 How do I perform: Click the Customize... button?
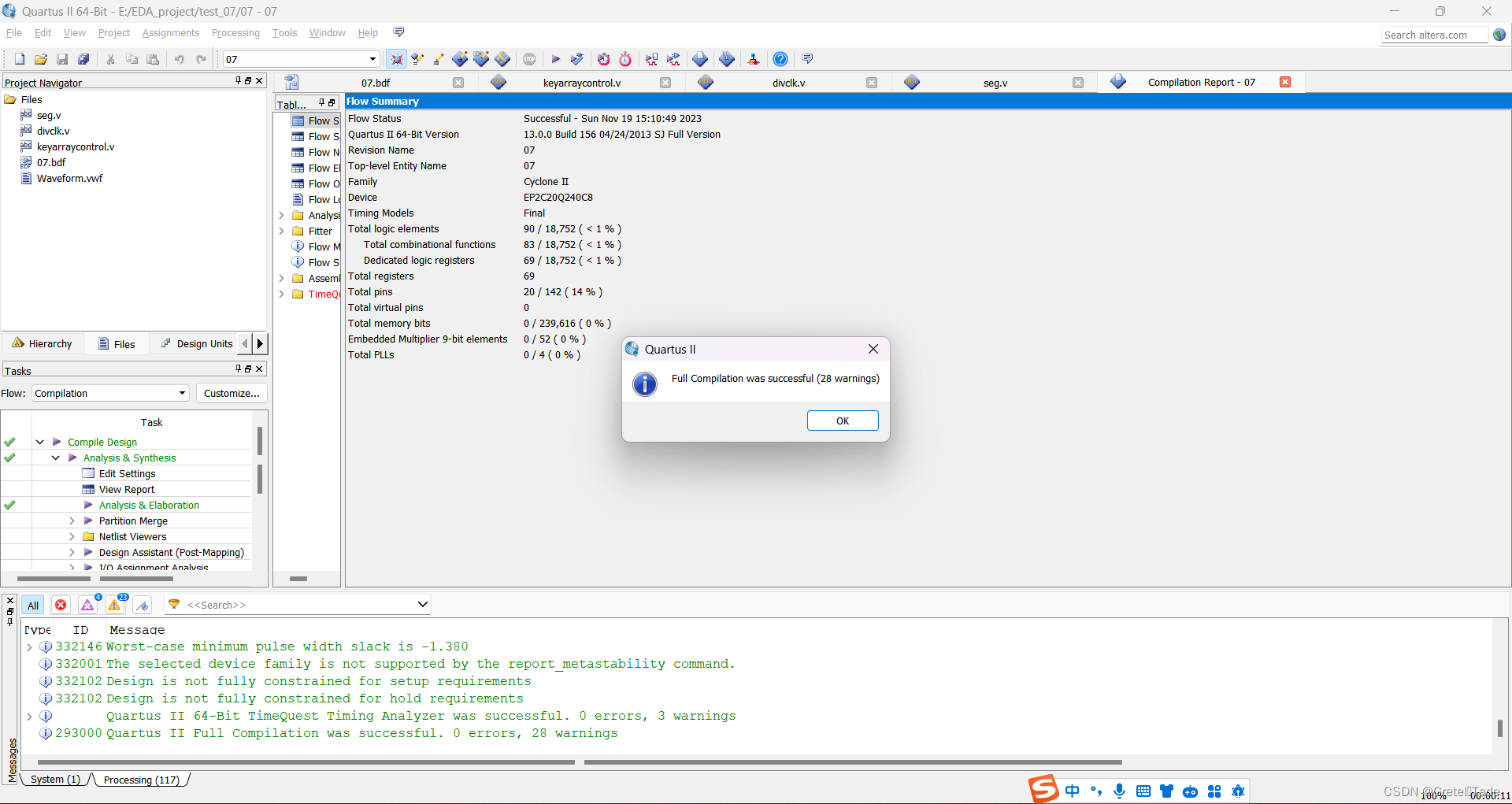(x=232, y=393)
